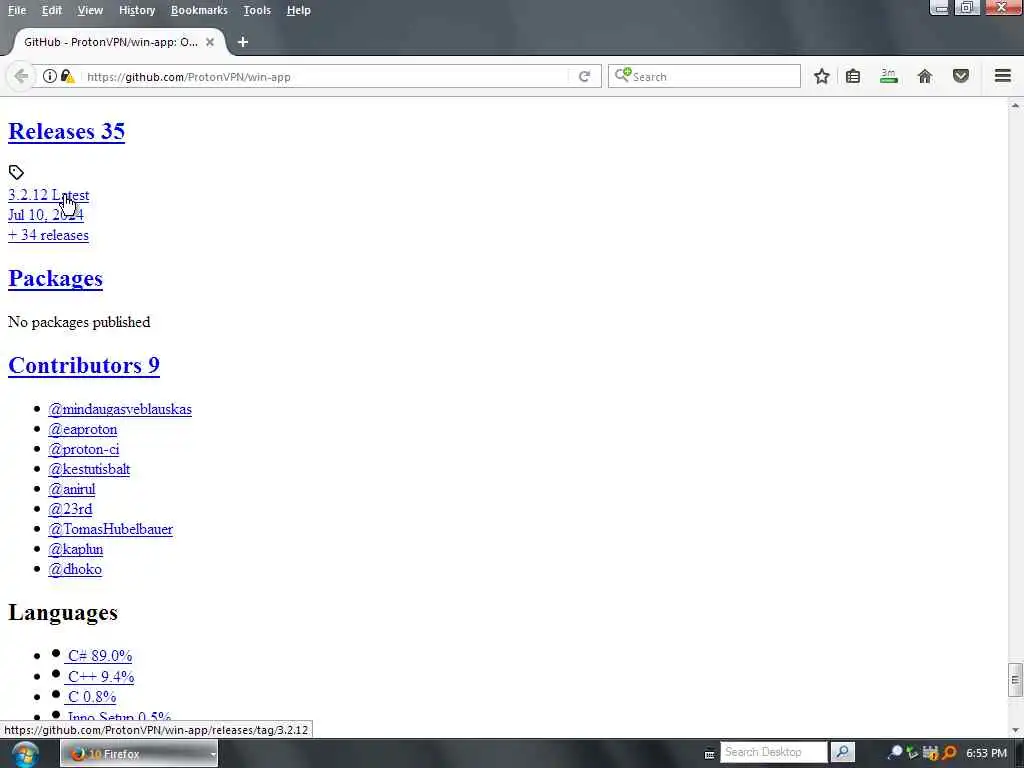The image size is (1024, 768).
Task: Open the Firefox hamburger menu
Action: coord(1003,76)
